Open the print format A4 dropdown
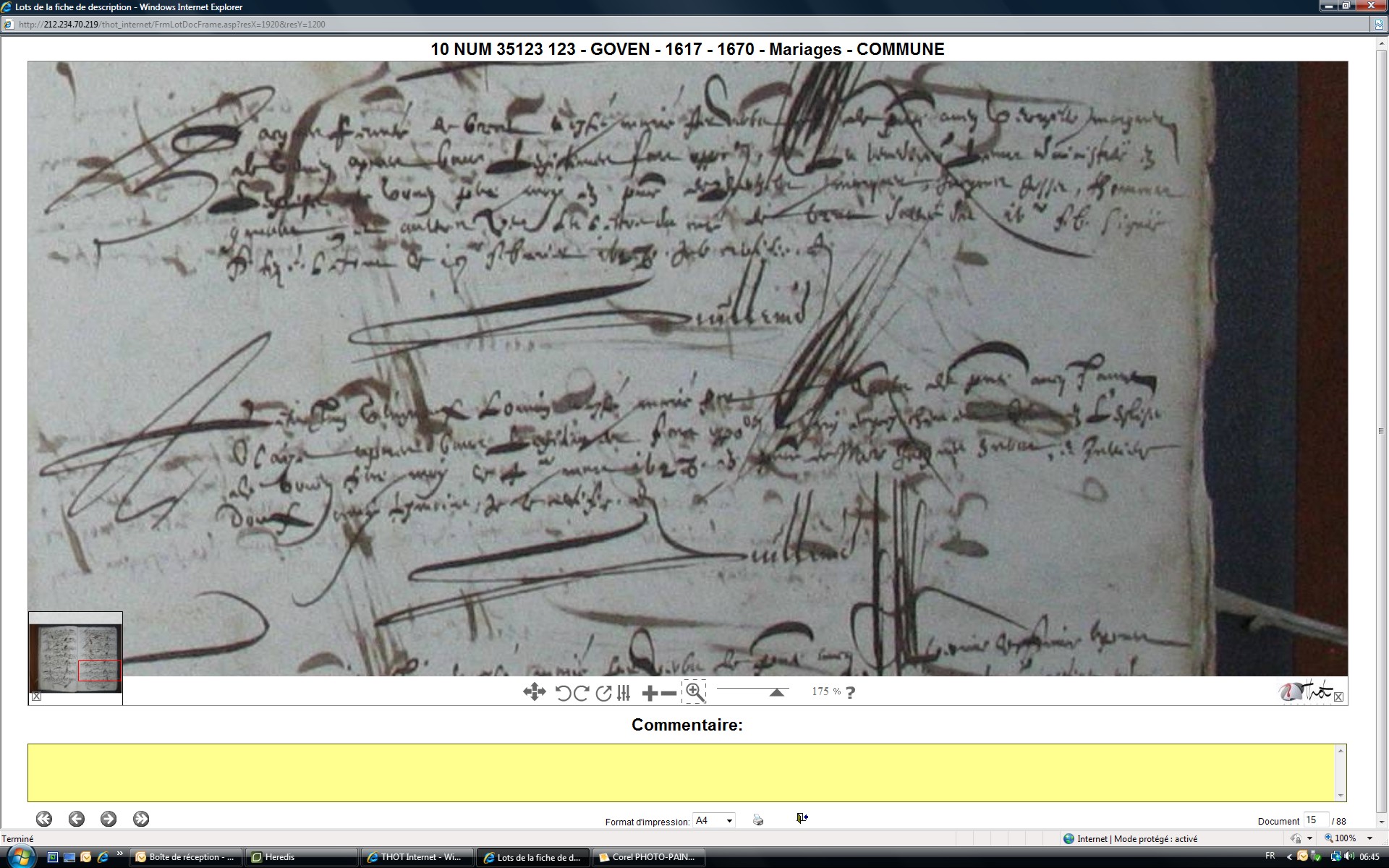The width and height of the screenshot is (1389, 868). 713,820
